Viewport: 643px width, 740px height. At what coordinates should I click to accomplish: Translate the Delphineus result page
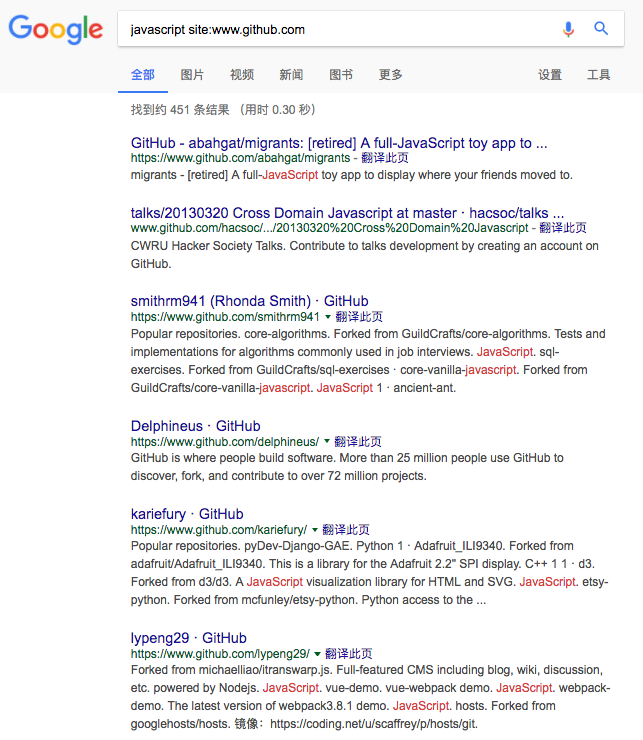click(x=358, y=442)
